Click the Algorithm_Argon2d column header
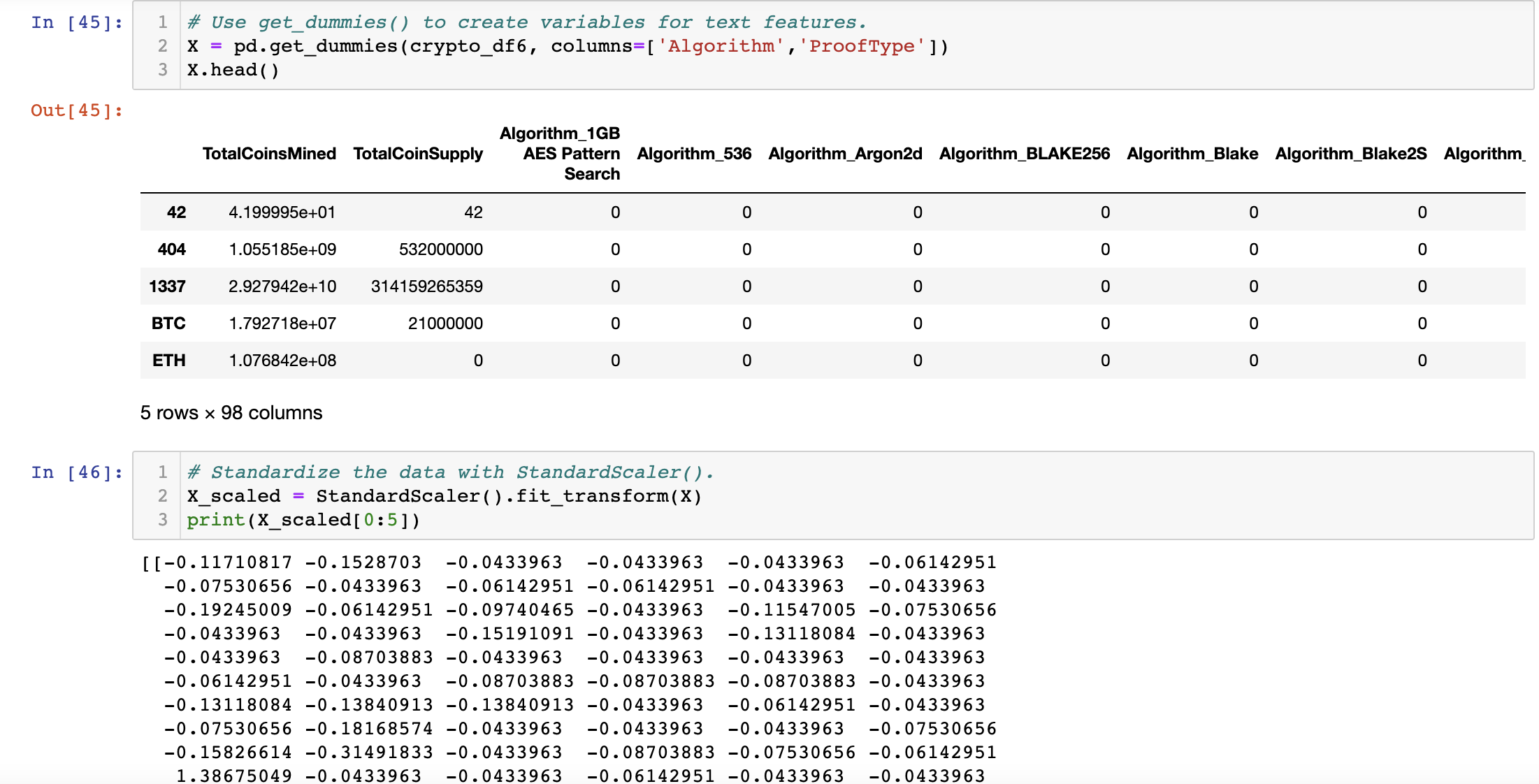The height and width of the screenshot is (784, 1539). pyautogui.click(x=845, y=154)
